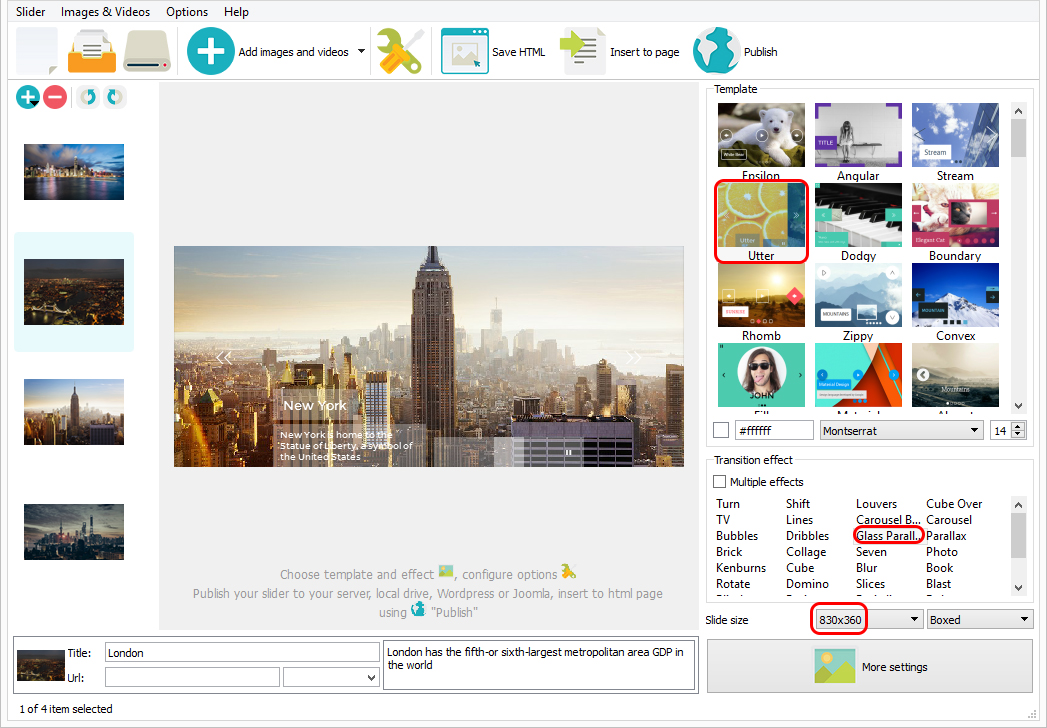
Task: Select the Glass Parall. transition effect
Action: pos(889,536)
